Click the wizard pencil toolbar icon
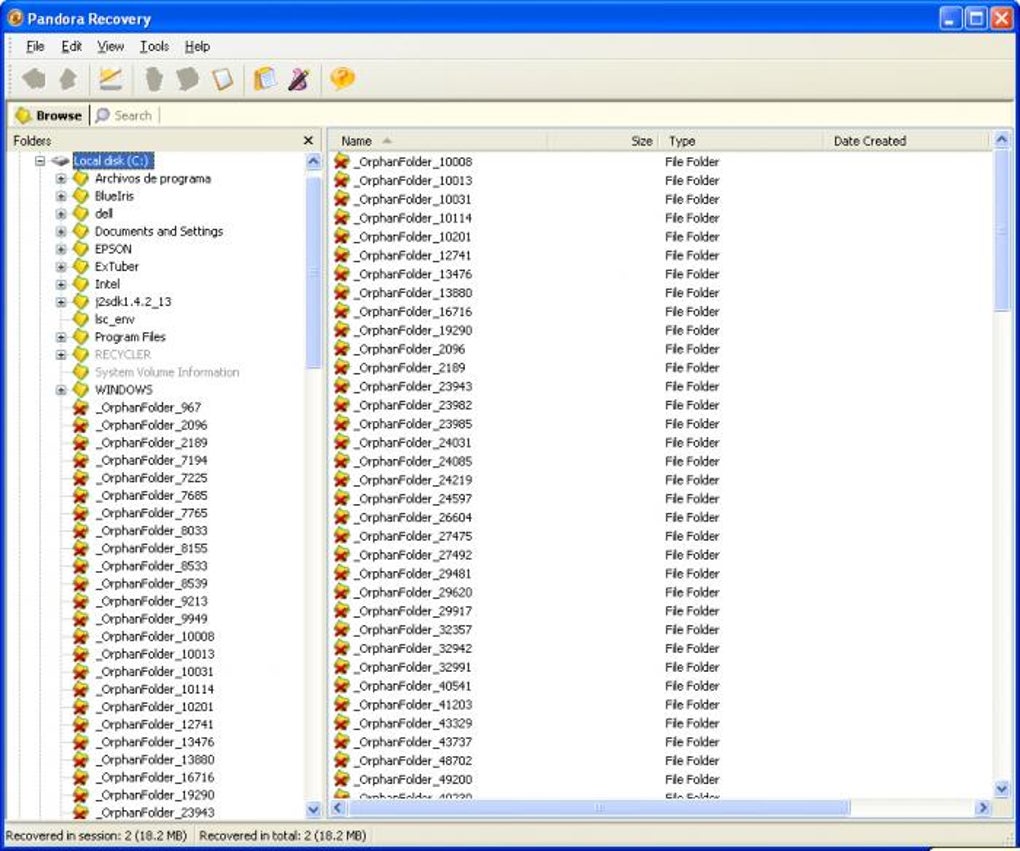This screenshot has height=851, width=1020. [x=110, y=79]
